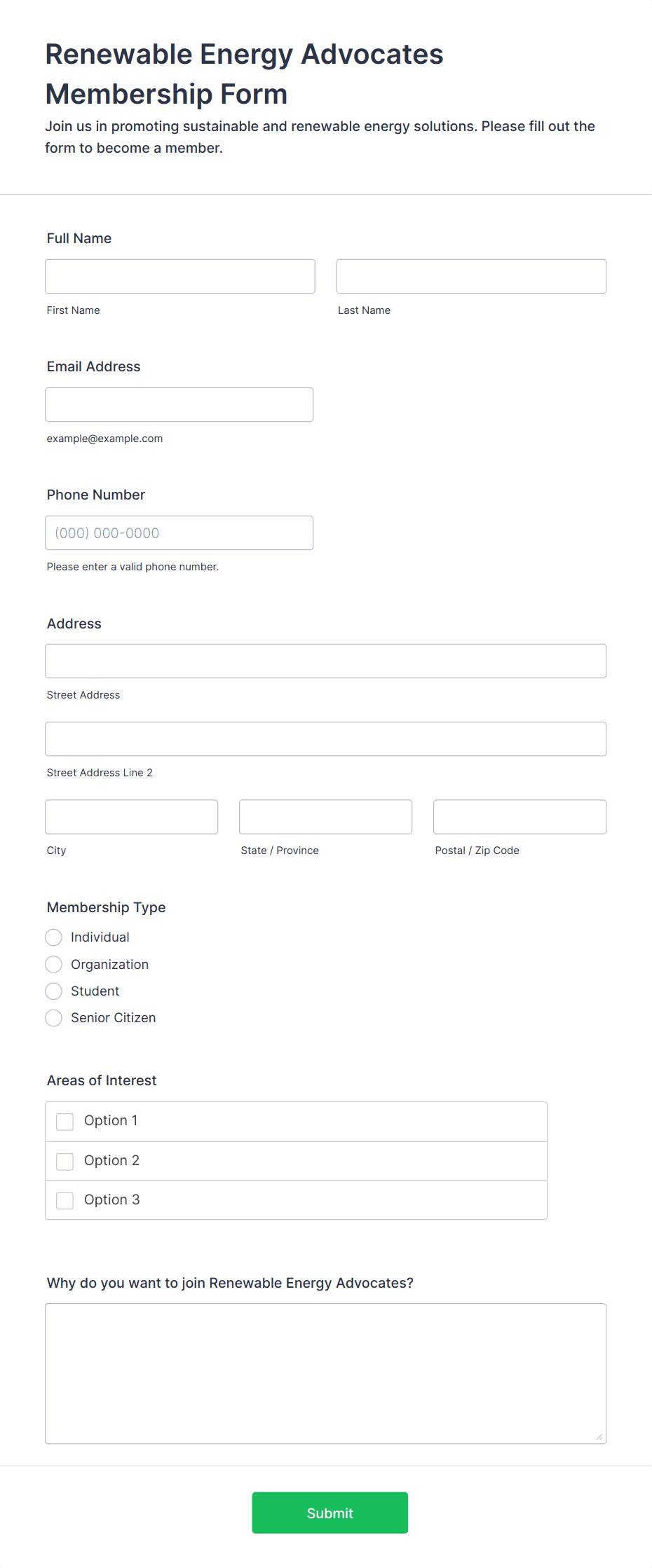This screenshot has height=1568, width=652.
Task: Click the City input box
Action: pos(132,816)
